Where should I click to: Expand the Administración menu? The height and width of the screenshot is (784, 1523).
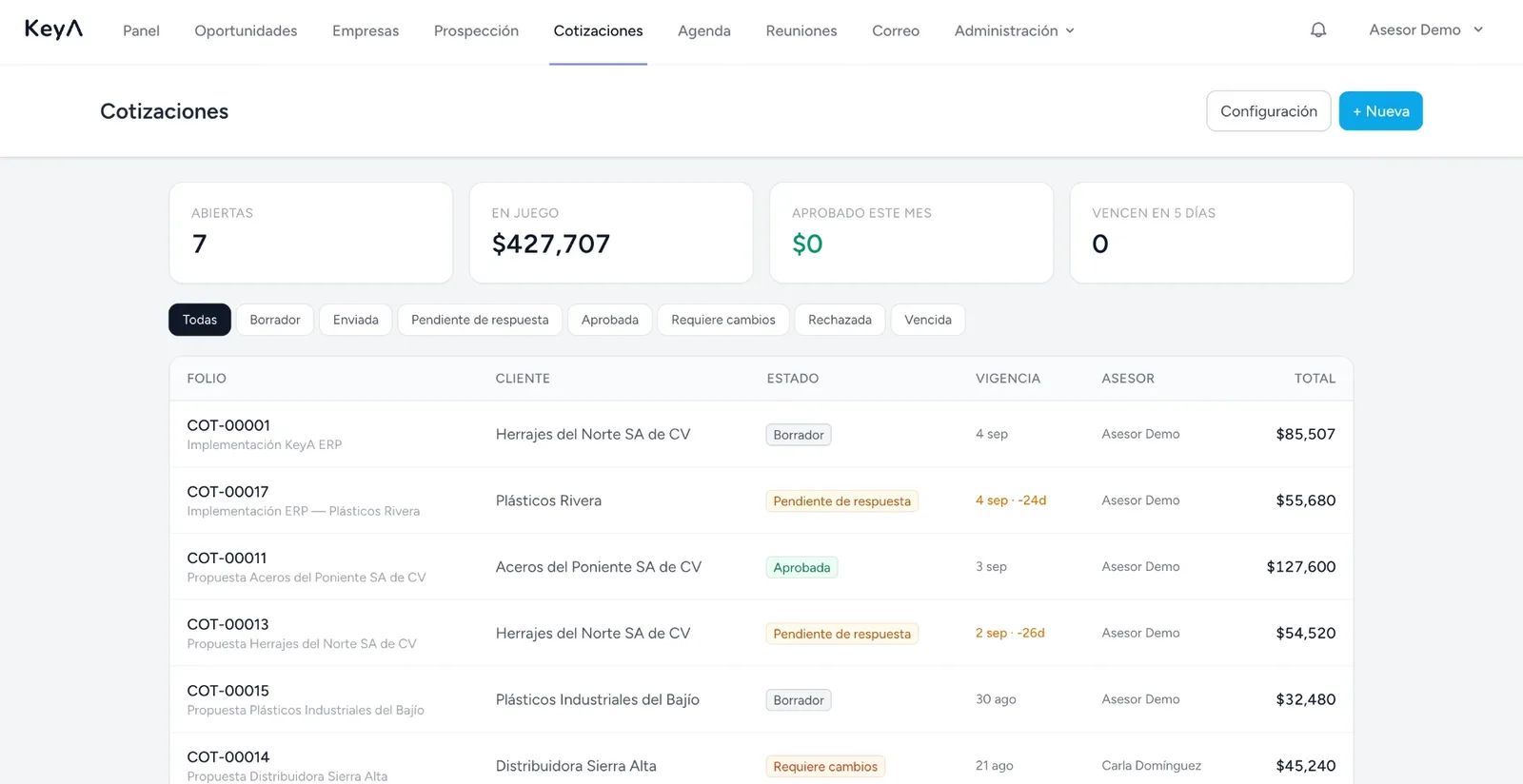pos(1015,30)
